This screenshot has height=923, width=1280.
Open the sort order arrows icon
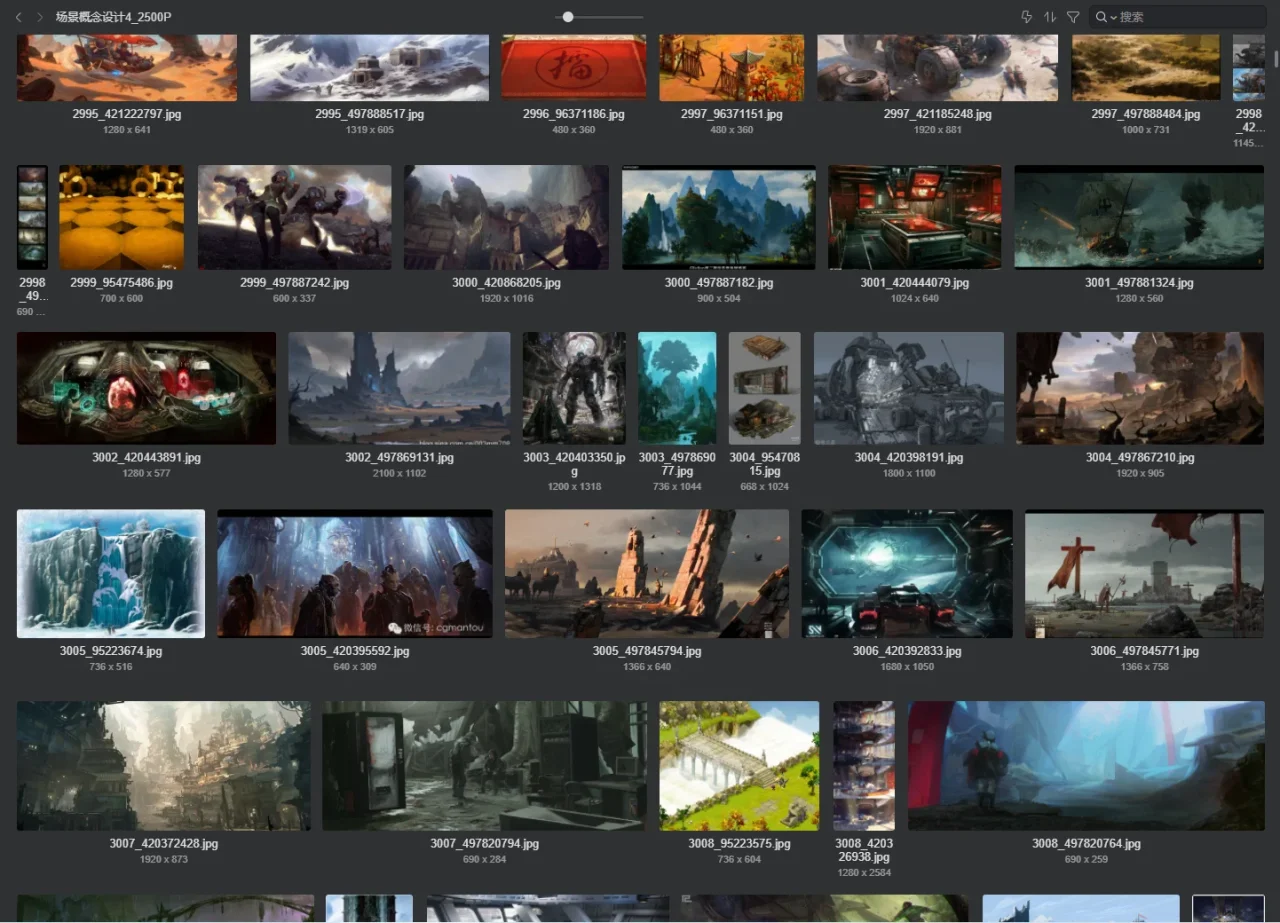tap(1050, 17)
